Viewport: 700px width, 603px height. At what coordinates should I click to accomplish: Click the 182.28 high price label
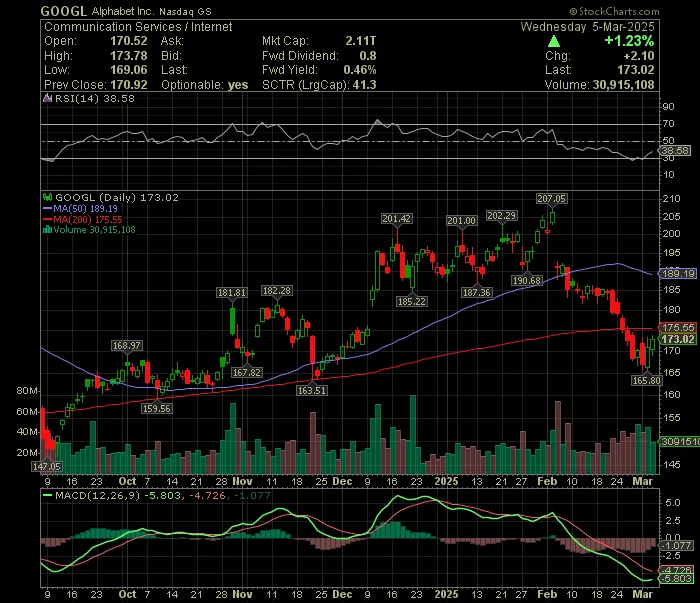276,291
